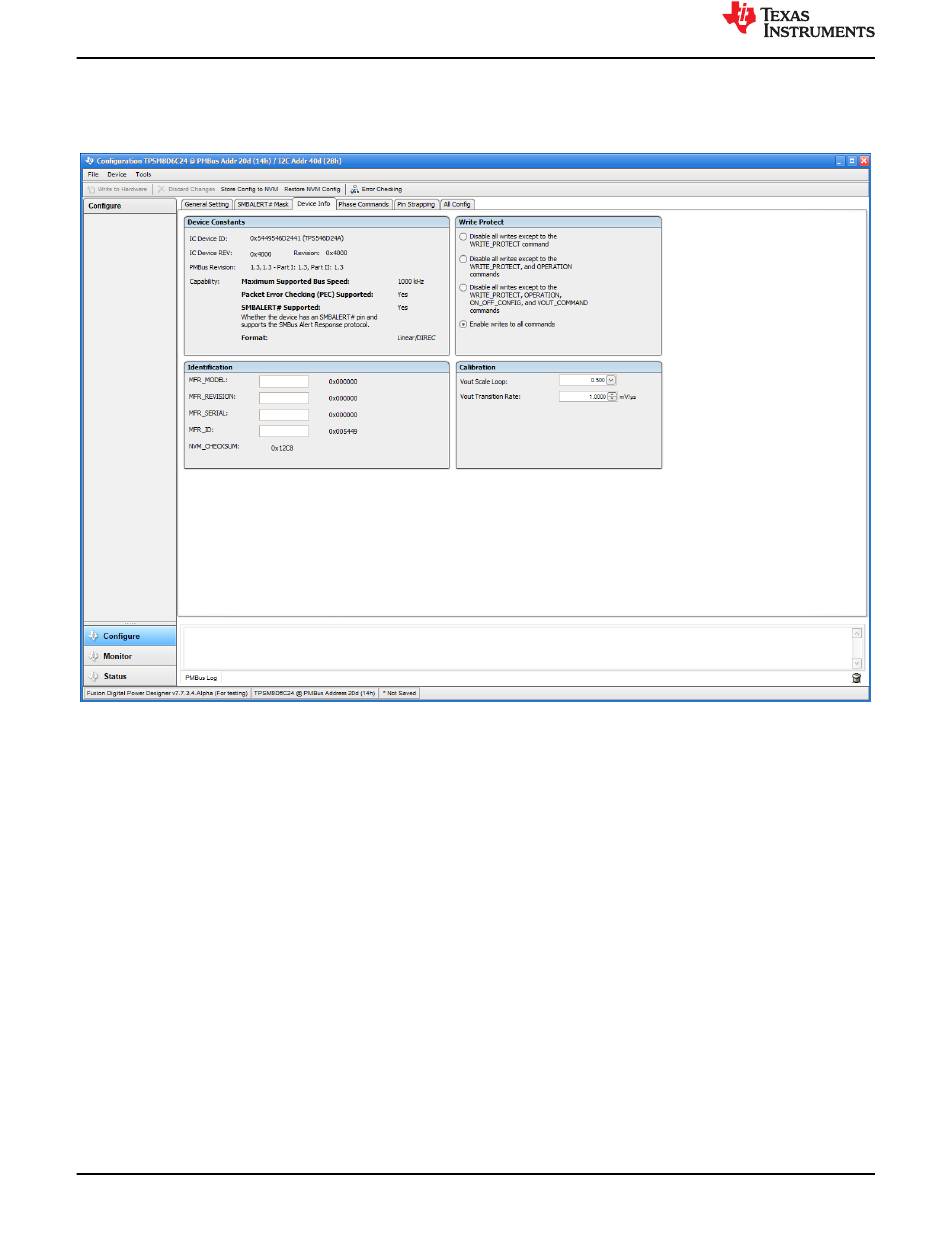Click the MFR_SERIAL input field
The height and width of the screenshot is (1237, 950).
(x=284, y=414)
